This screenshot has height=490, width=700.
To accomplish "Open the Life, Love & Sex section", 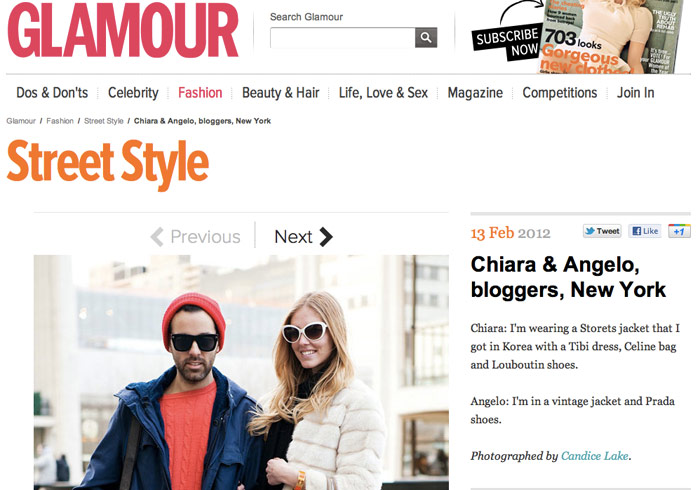I will point(383,93).
